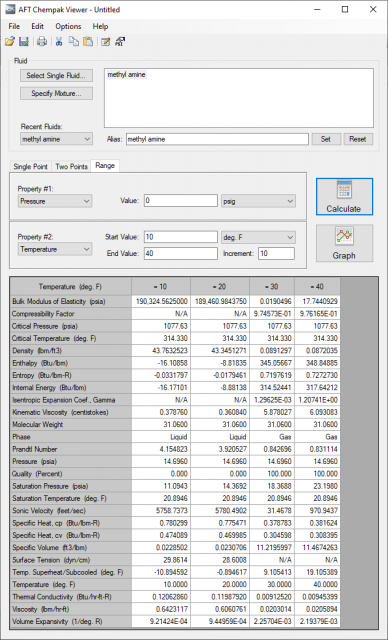Select the Thermal Conductivity row label
Image resolution: width=388 pixels, height=640 pixels.
pos(71,597)
